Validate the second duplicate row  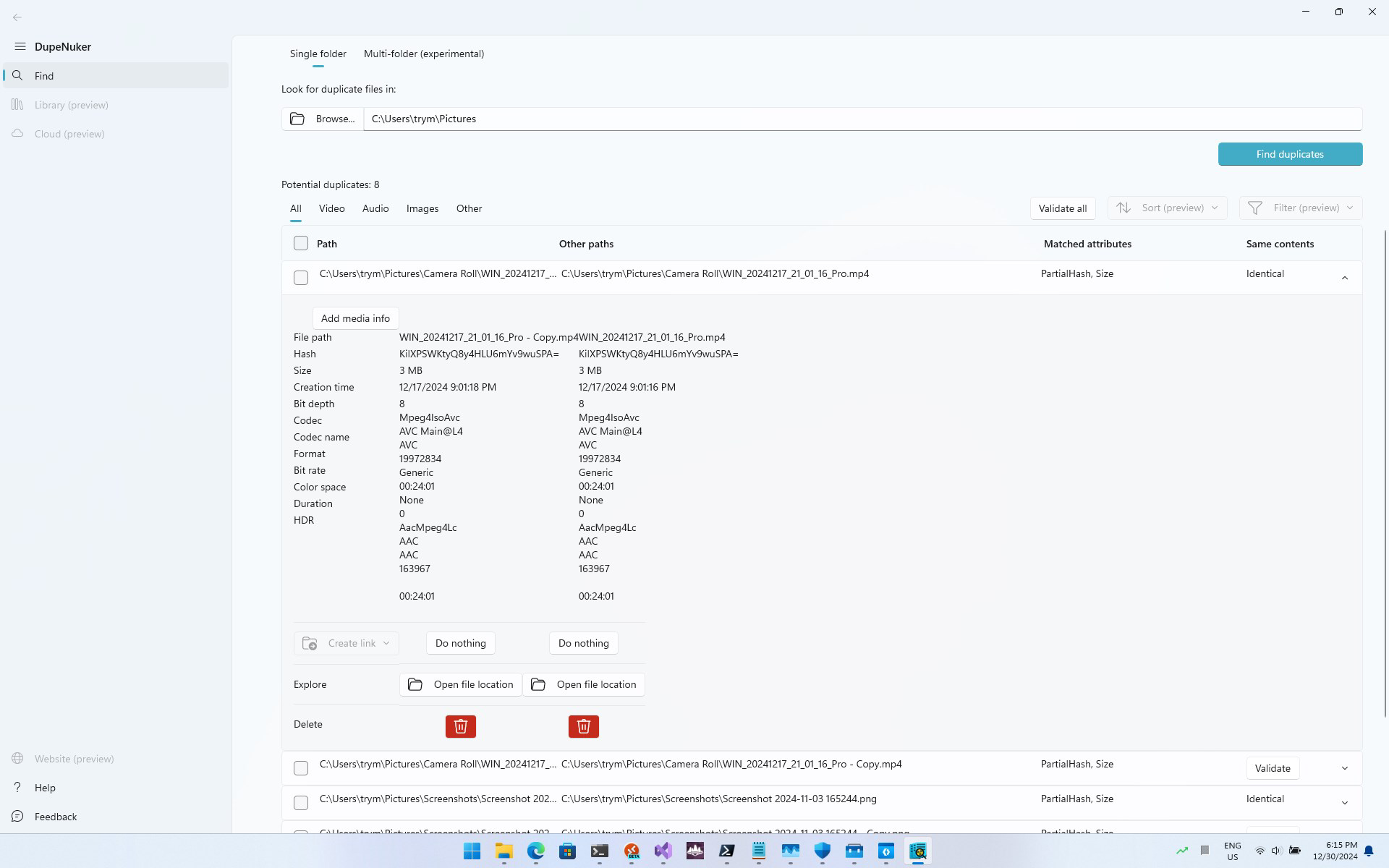[1273, 768]
